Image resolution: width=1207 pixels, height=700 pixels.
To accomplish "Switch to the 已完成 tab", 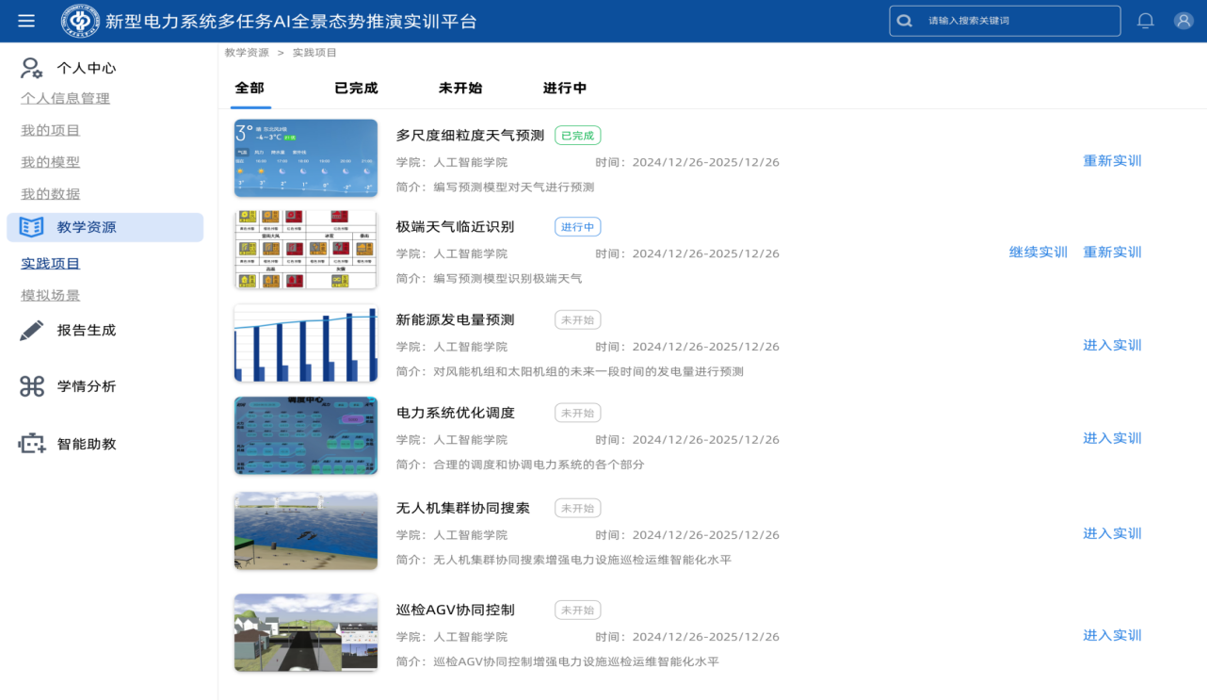I will [x=356, y=88].
